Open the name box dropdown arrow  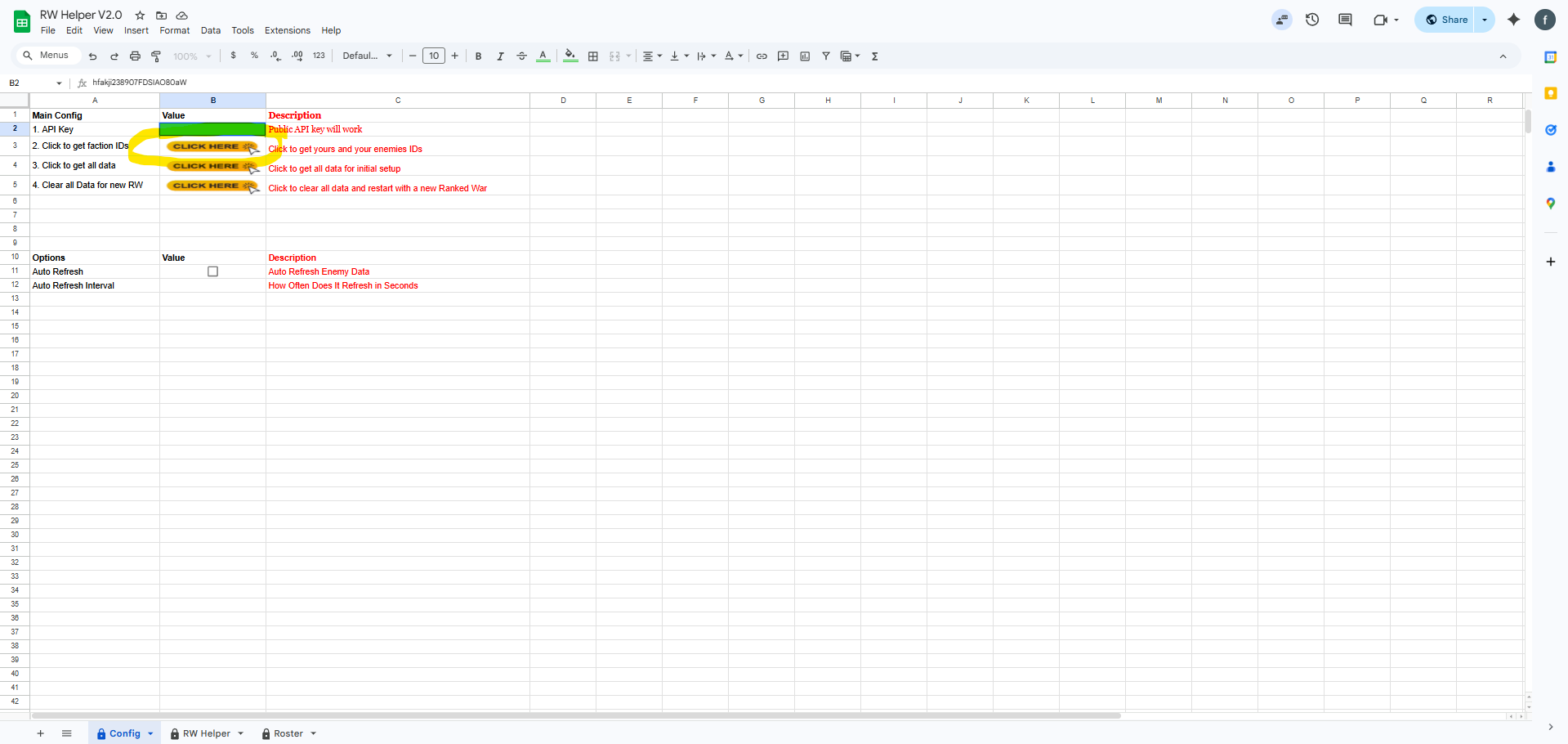[59, 83]
